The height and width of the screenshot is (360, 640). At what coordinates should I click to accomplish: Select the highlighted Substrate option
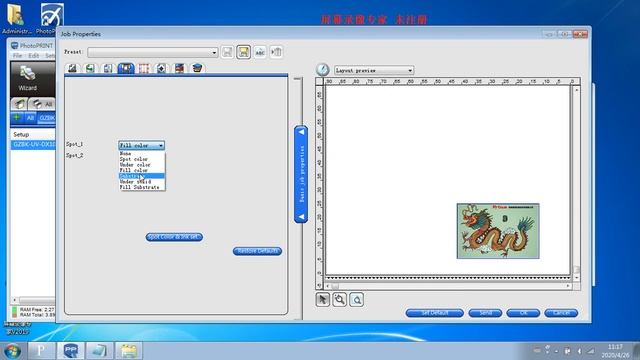[x=142, y=176]
